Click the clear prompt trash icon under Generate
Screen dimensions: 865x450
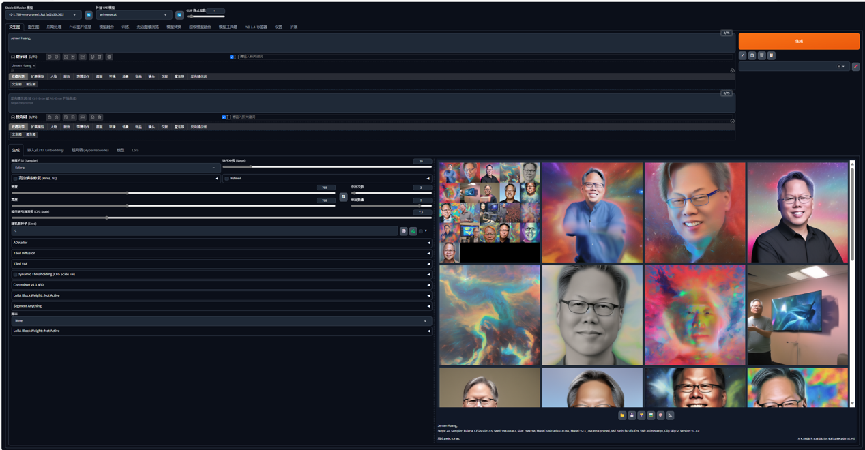click(762, 55)
